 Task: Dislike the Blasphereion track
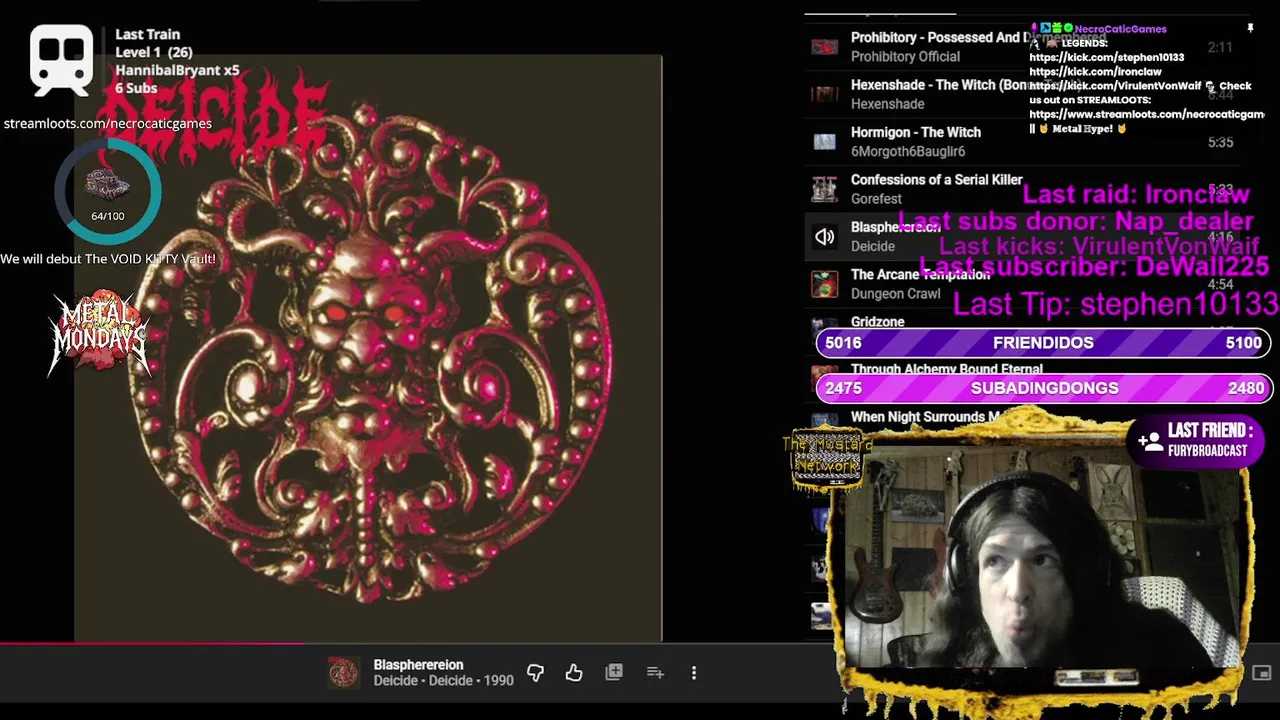point(535,673)
